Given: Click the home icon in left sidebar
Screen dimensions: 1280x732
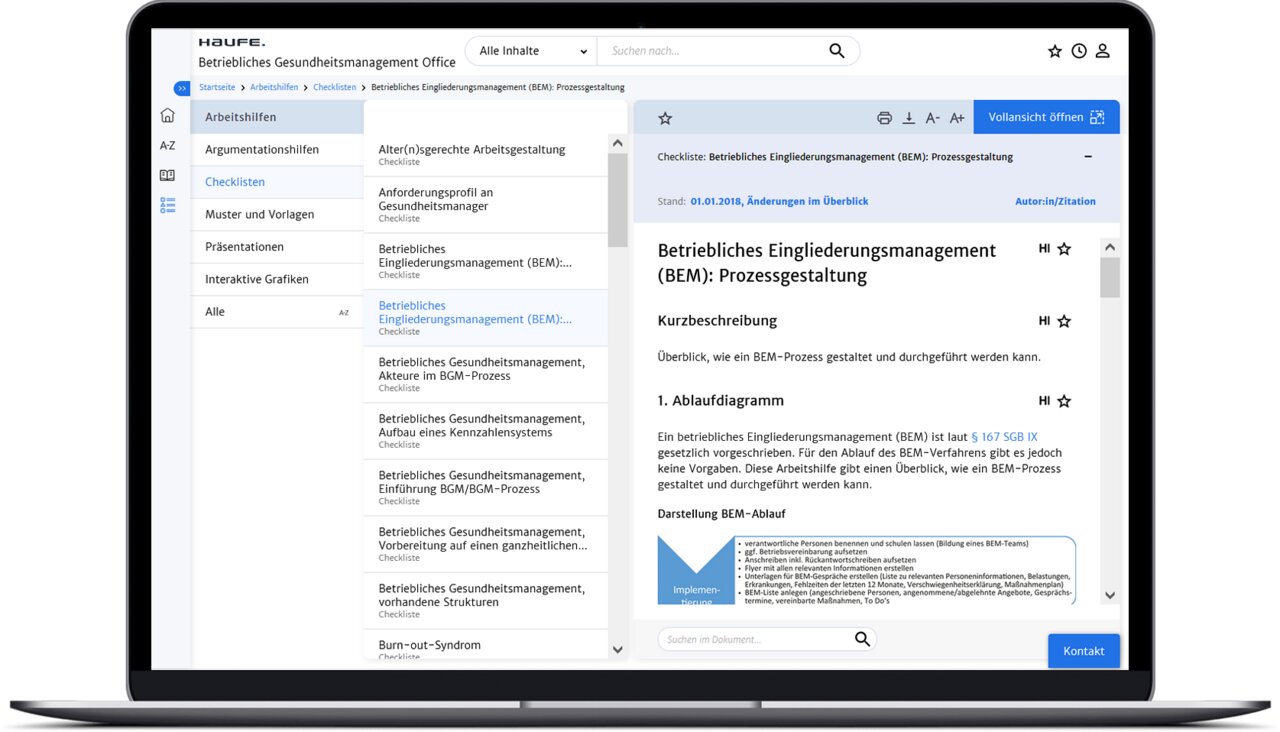Looking at the screenshot, I should pyautogui.click(x=167, y=116).
